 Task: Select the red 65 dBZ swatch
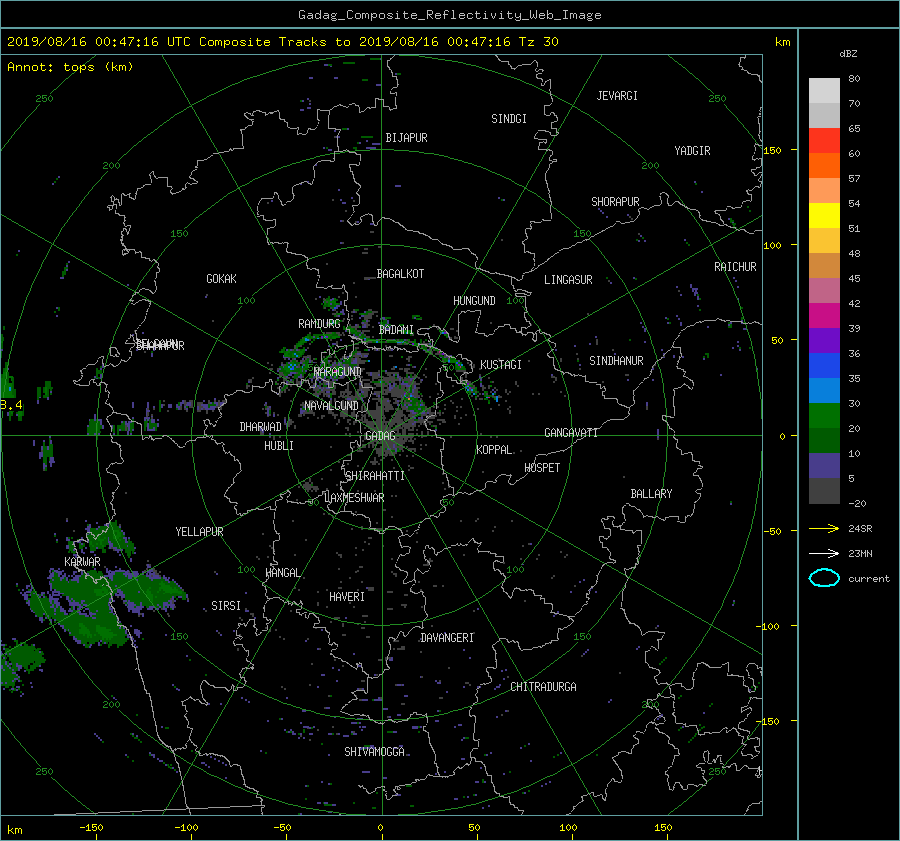[824, 140]
